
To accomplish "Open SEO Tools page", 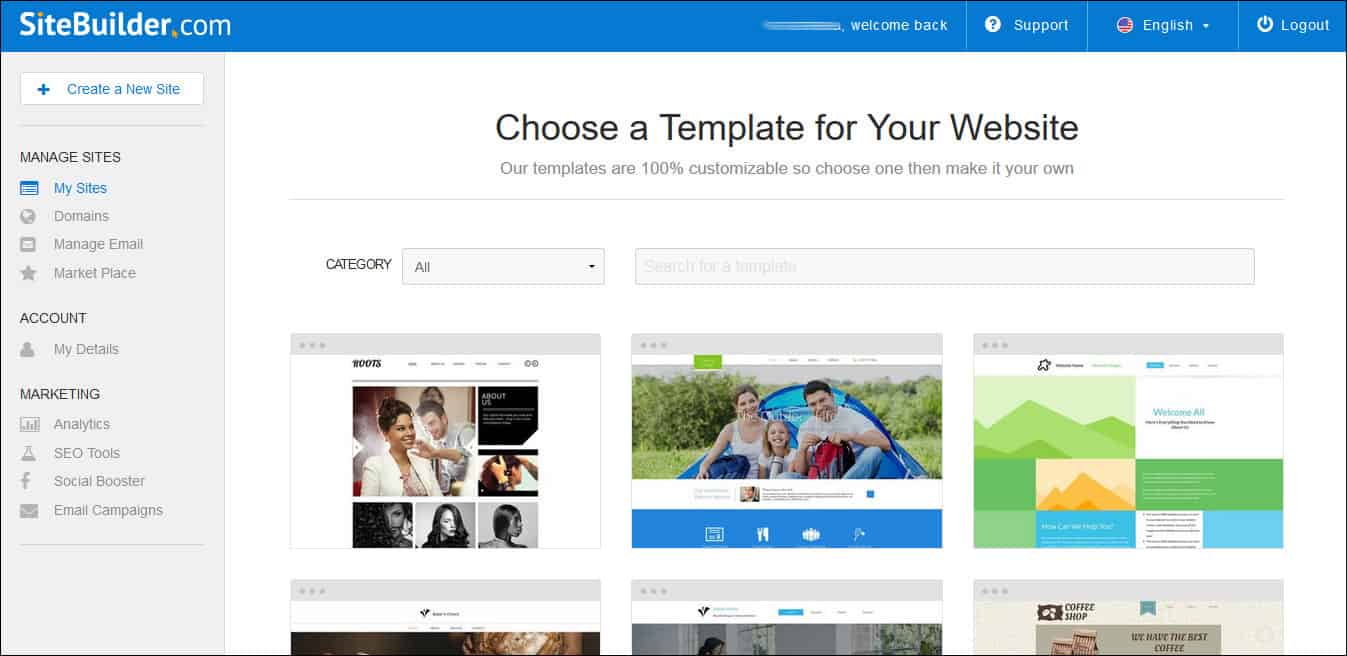I will [87, 453].
